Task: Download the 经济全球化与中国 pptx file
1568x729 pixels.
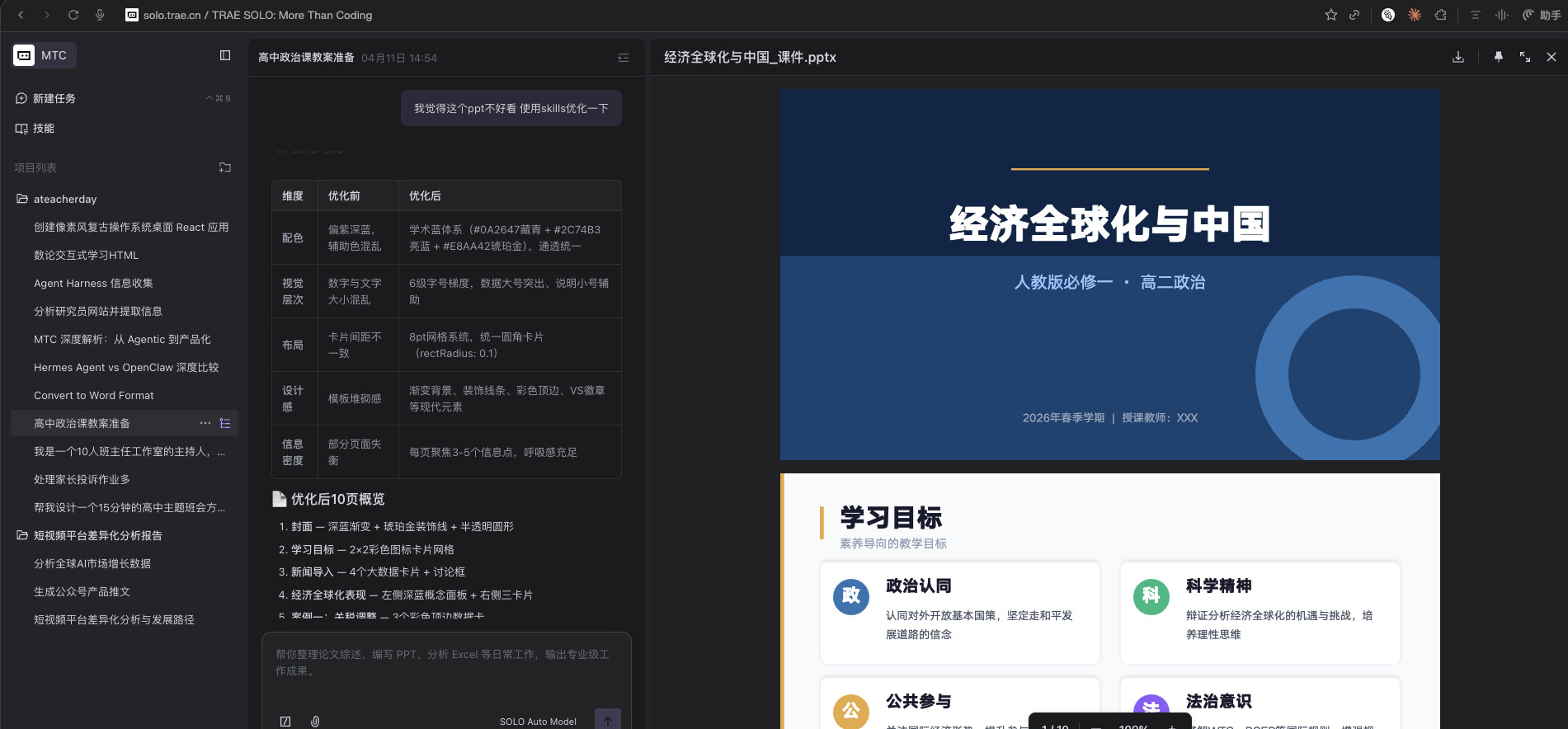Action: pyautogui.click(x=1458, y=57)
